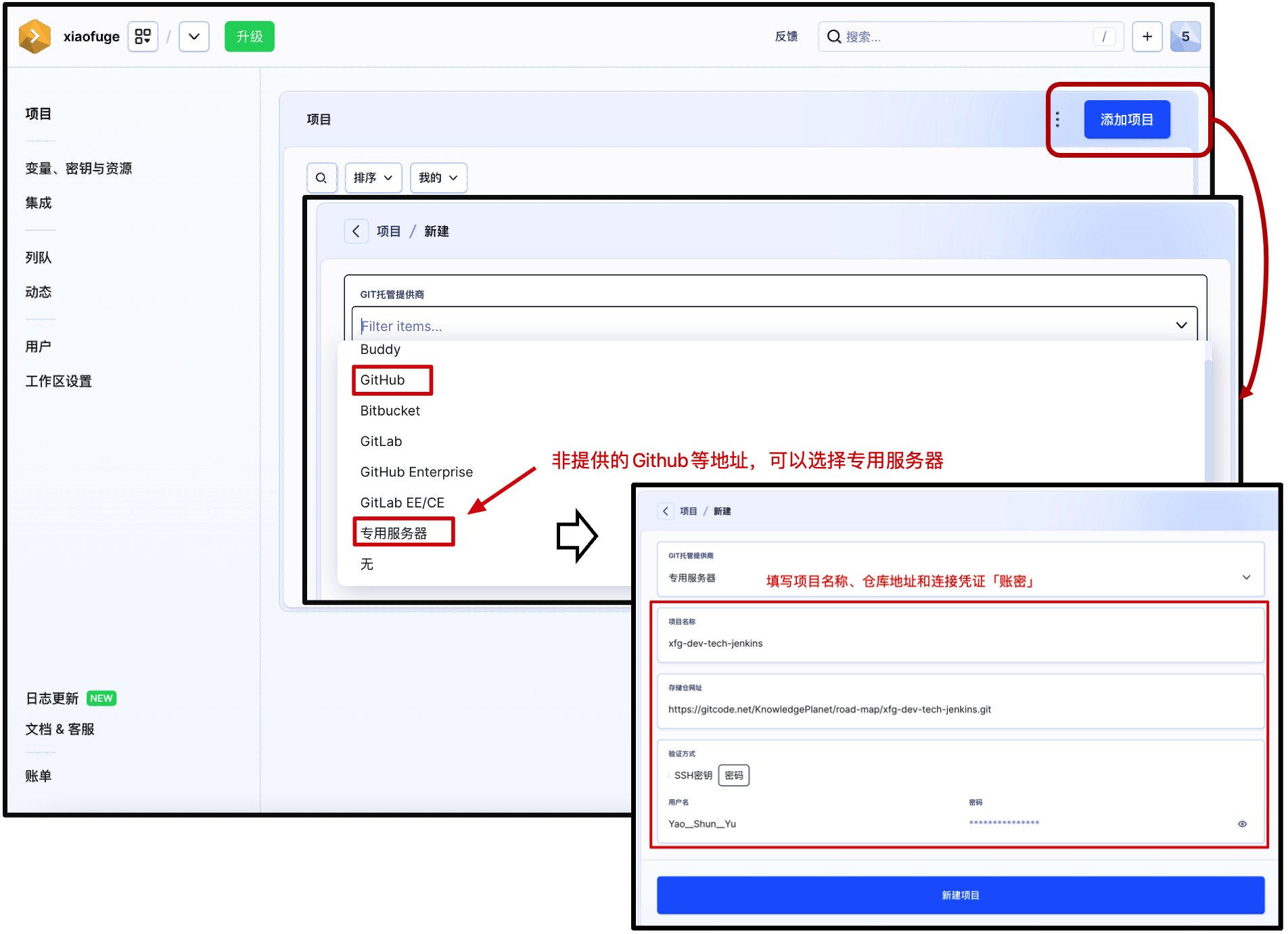The image size is (1288, 934).
Task: Click the project list search icon
Action: (x=321, y=178)
